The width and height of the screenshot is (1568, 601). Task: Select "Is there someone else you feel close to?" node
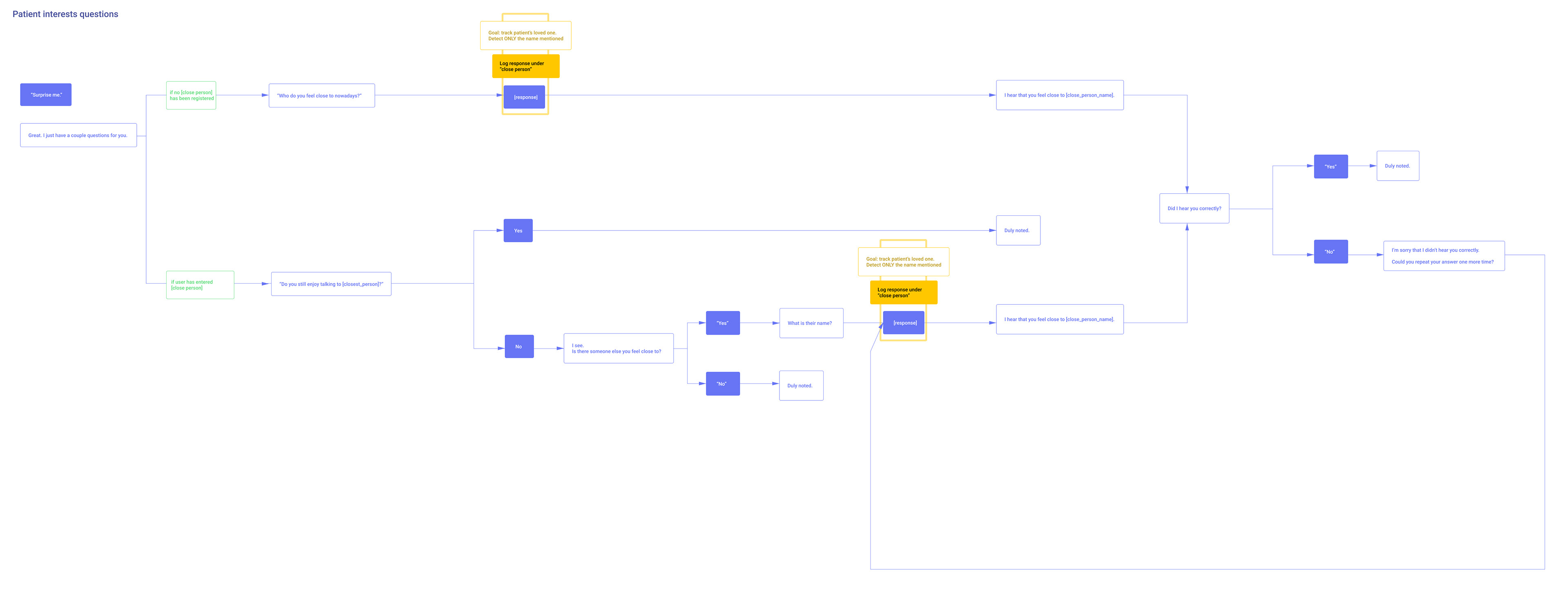tap(618, 348)
